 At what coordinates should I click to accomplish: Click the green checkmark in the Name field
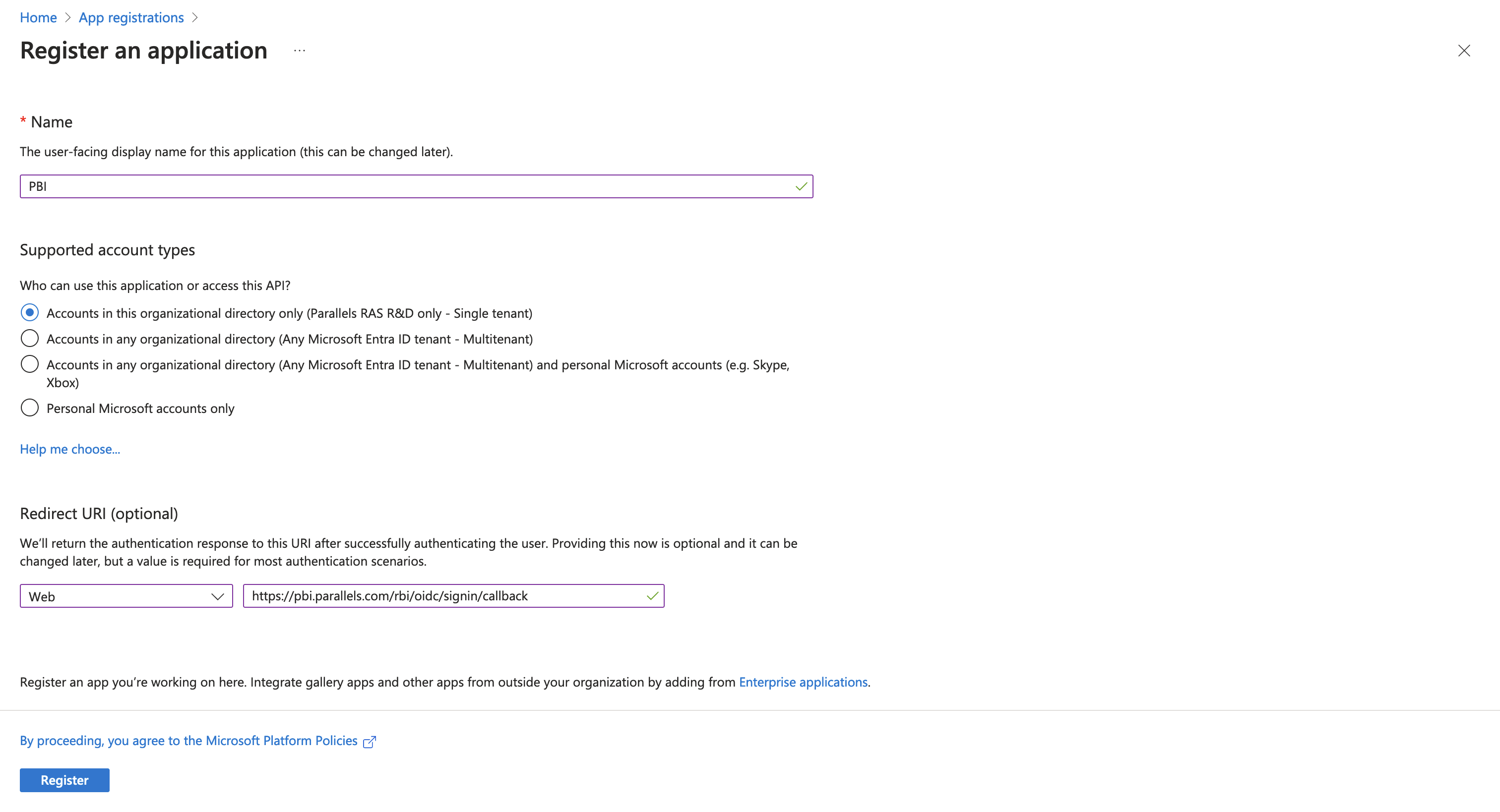coord(801,186)
